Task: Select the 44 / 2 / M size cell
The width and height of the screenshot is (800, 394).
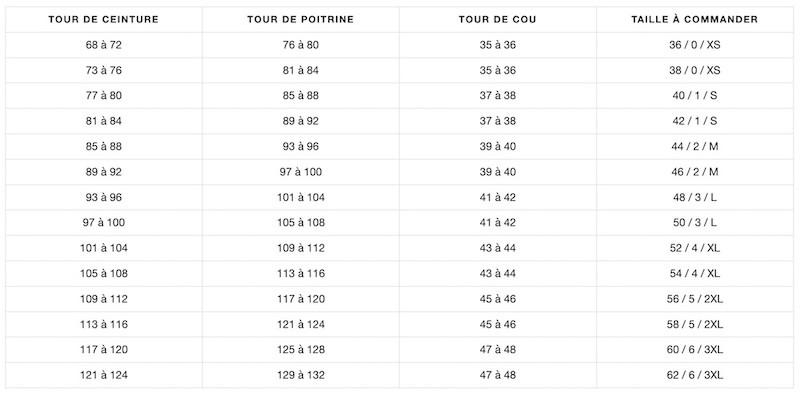Action: (695, 146)
